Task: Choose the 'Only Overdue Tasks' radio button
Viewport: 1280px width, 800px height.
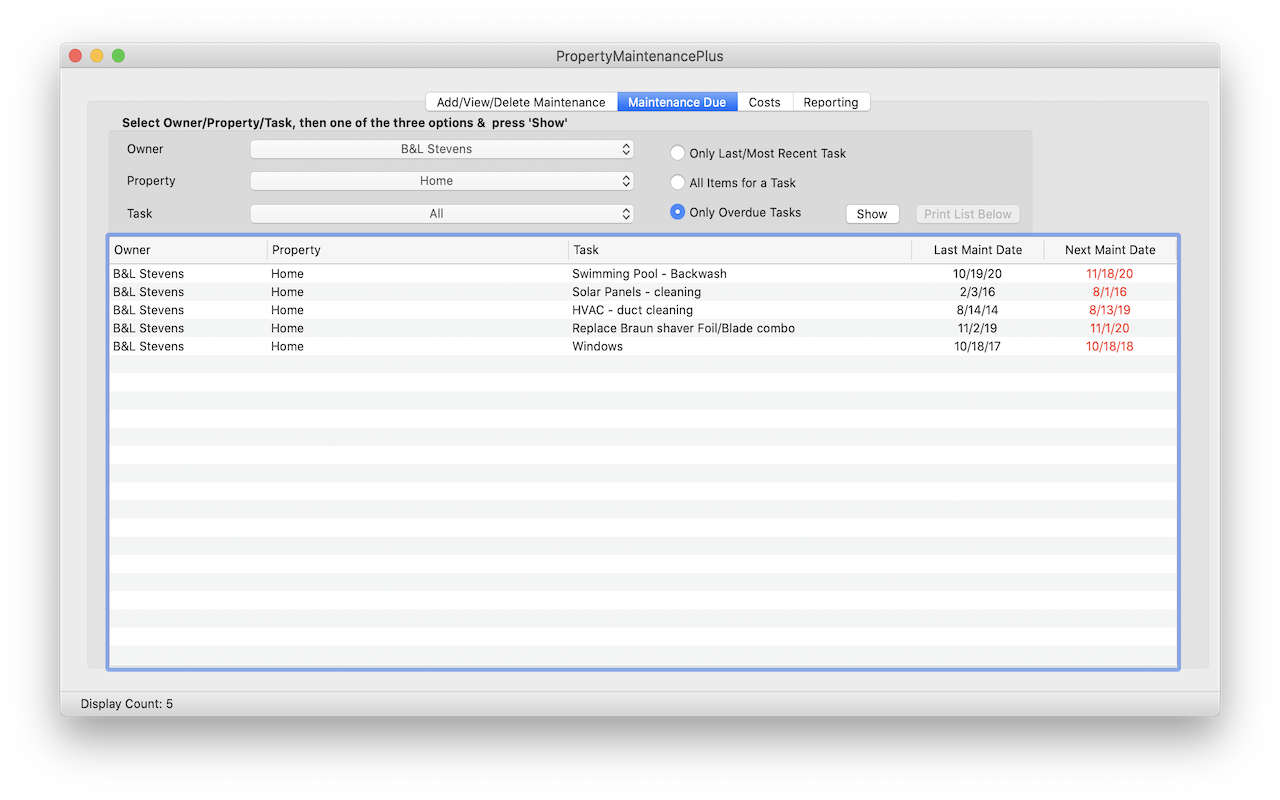Action: tap(678, 212)
